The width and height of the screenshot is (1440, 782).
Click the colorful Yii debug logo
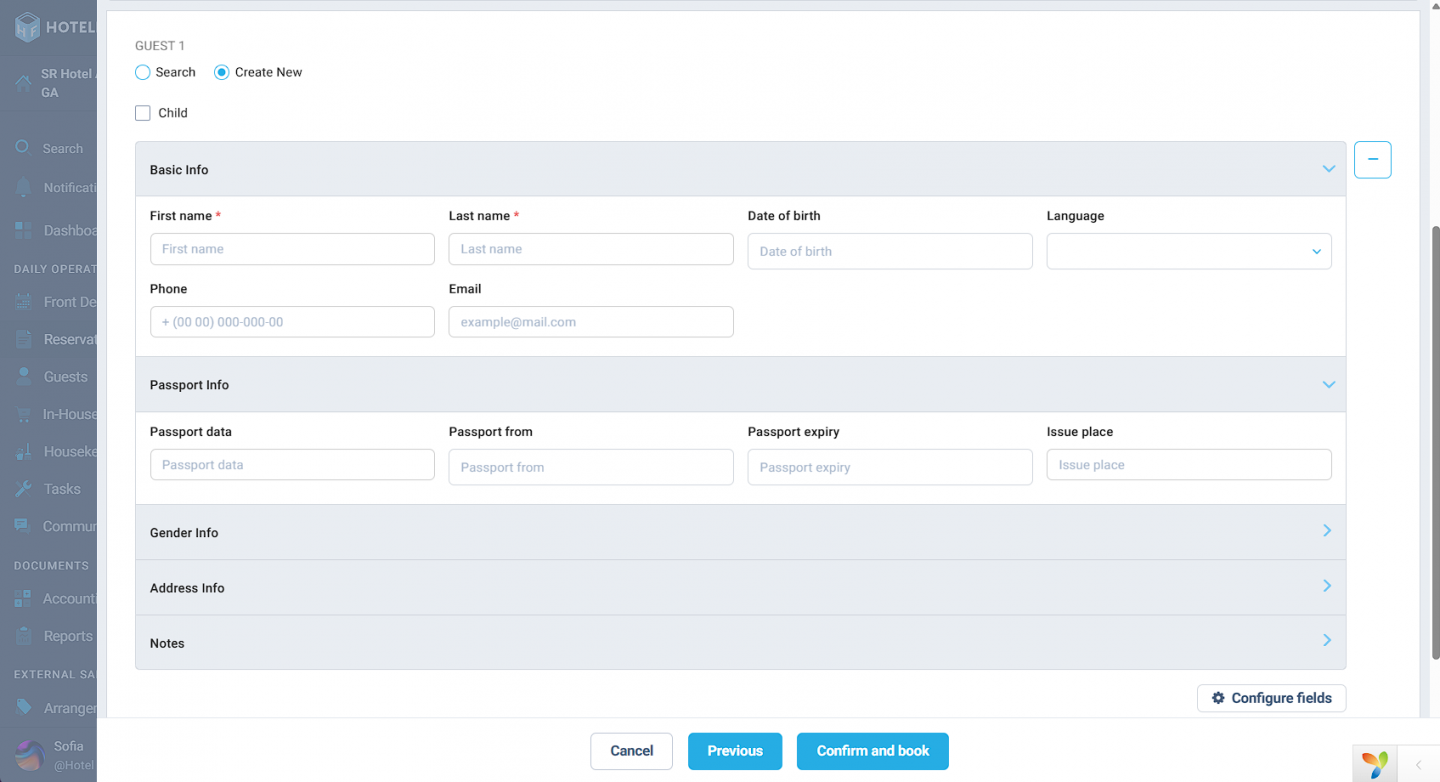coord(1376,764)
